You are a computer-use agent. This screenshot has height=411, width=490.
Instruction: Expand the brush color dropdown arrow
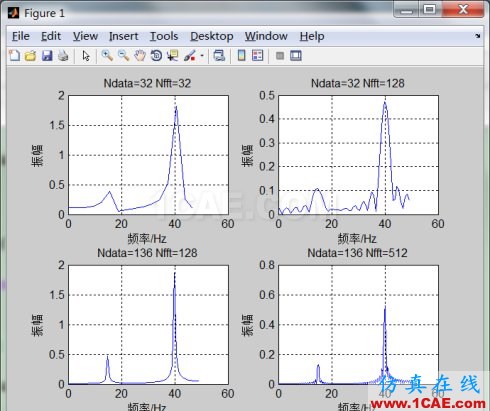(x=202, y=56)
